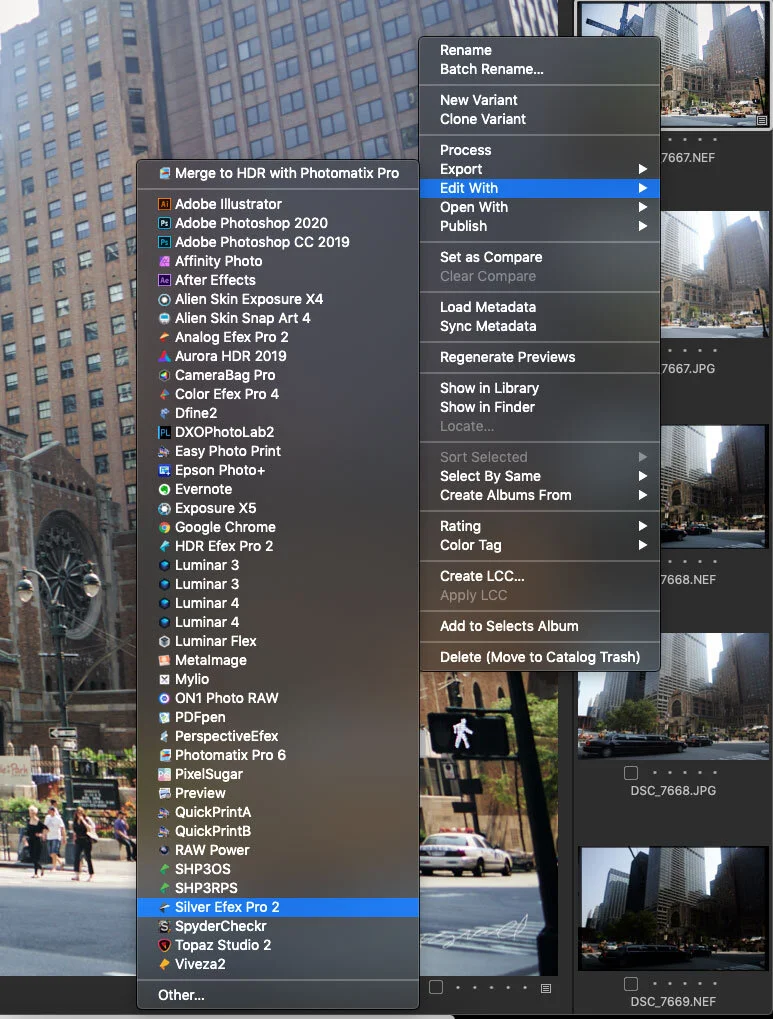Click the ON1 Photo RAW icon
The width and height of the screenshot is (773, 1019).
pyautogui.click(x=164, y=698)
